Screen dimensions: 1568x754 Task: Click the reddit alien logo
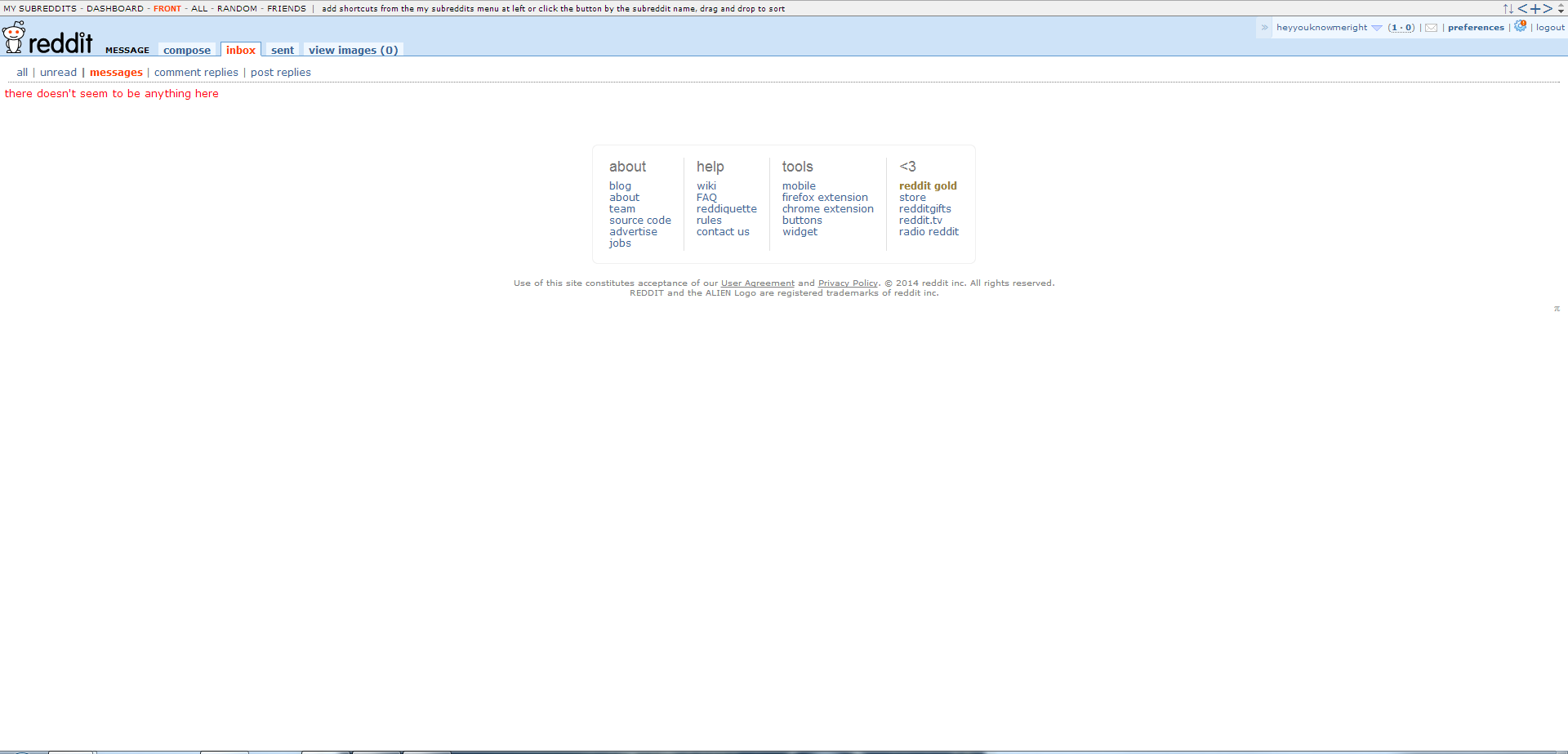[x=14, y=37]
